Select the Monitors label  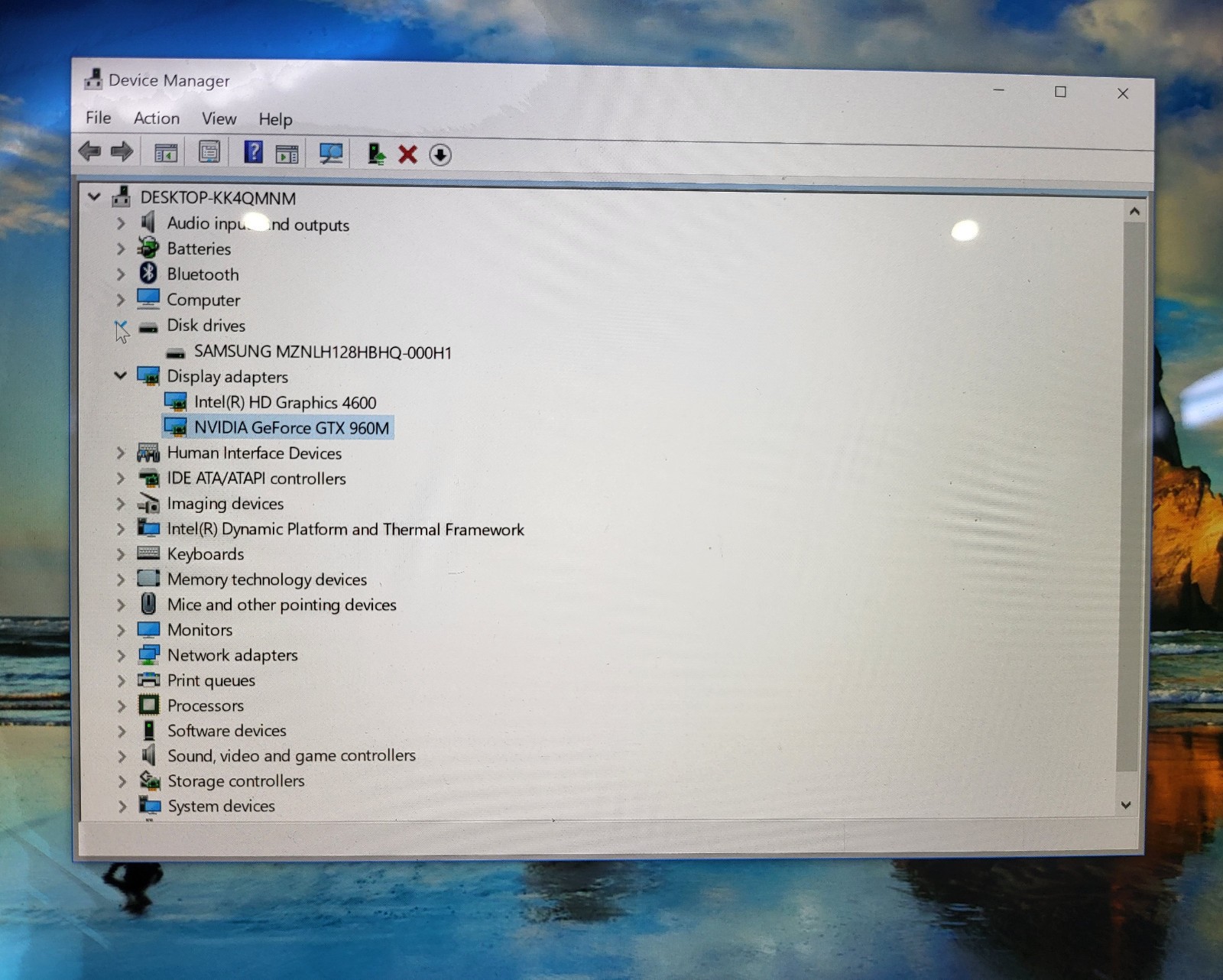tap(200, 630)
